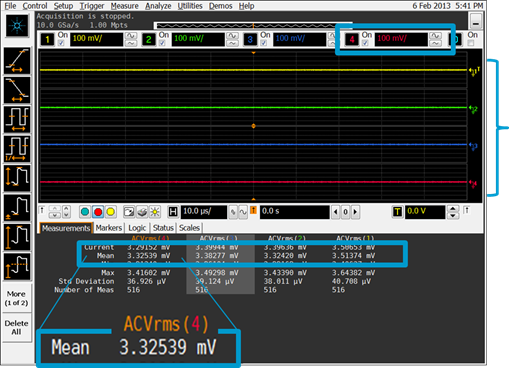Viewport: 509px width, 368px height.
Task: Open the Control menu
Action: point(35,6)
